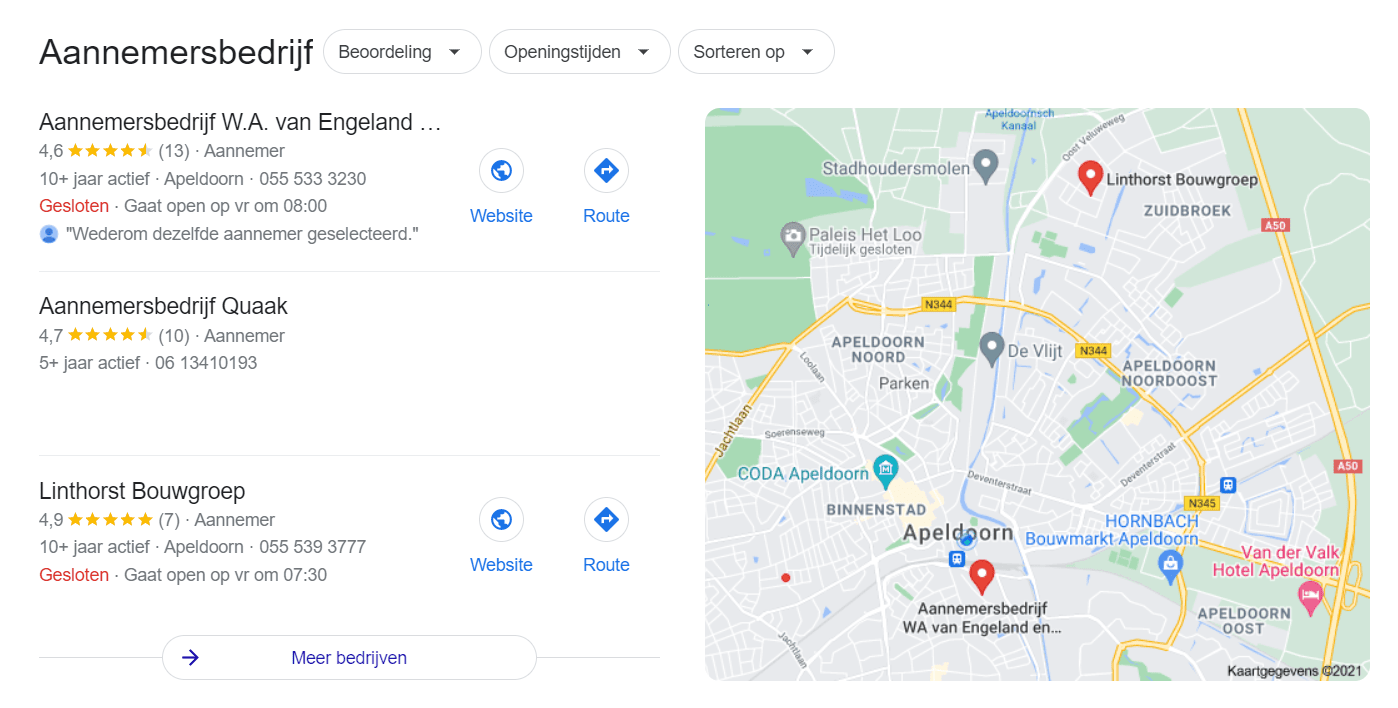Click CODA Apeldoorn museum marker
The height and width of the screenshot is (708, 1398).
click(885, 471)
